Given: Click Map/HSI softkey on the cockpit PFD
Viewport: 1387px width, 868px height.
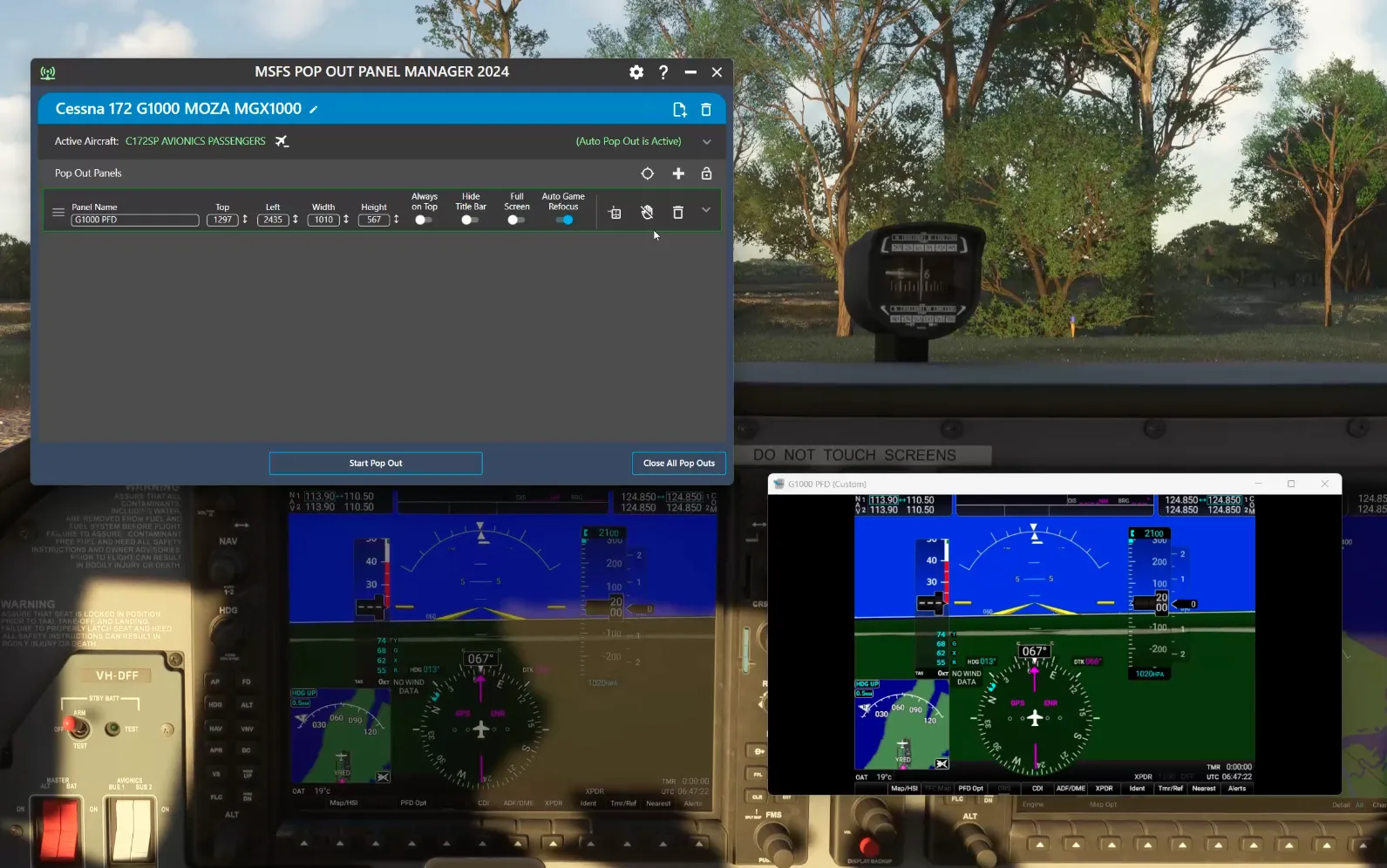Looking at the screenshot, I should tap(343, 804).
